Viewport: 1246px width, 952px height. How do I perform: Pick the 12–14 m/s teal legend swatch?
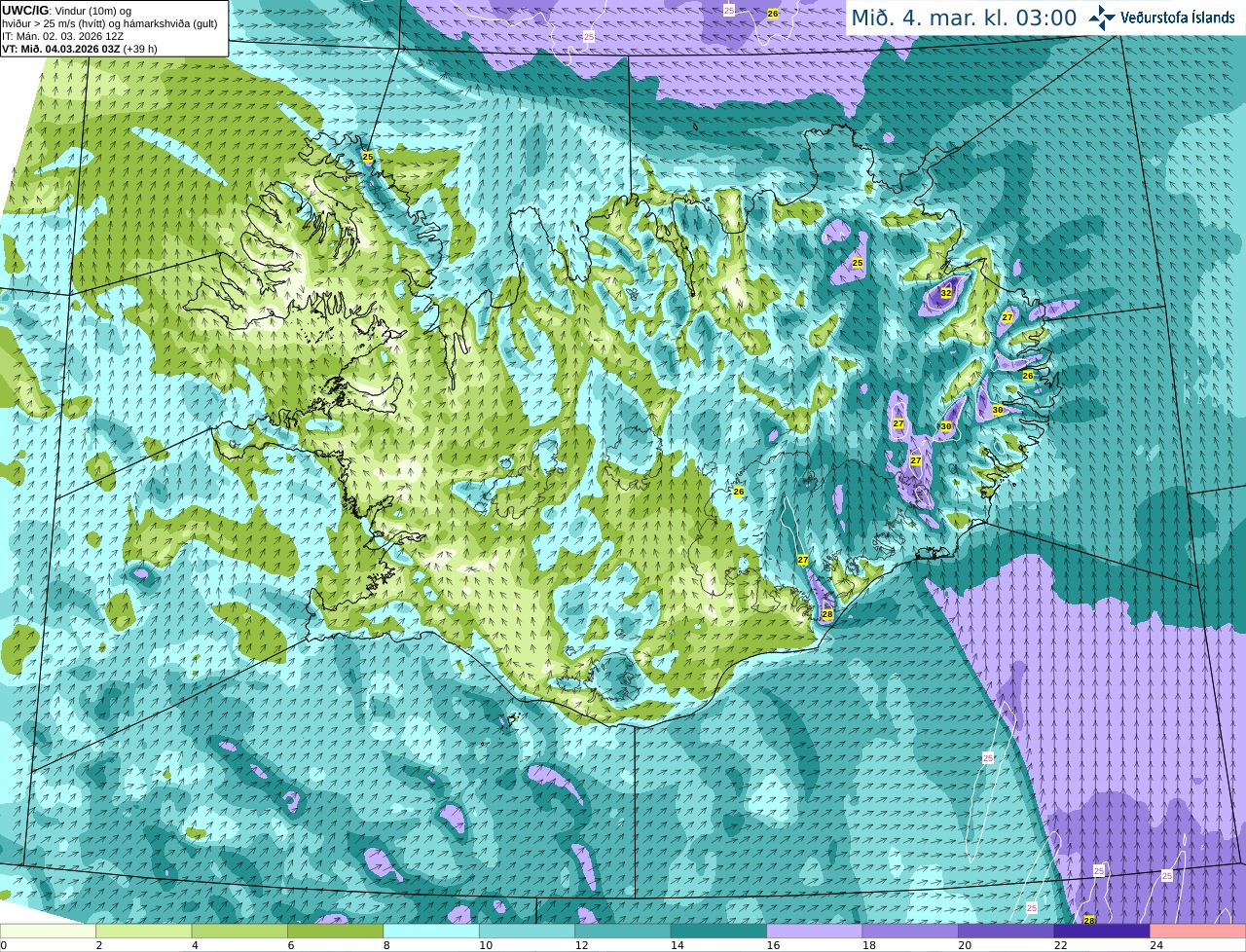point(623,932)
